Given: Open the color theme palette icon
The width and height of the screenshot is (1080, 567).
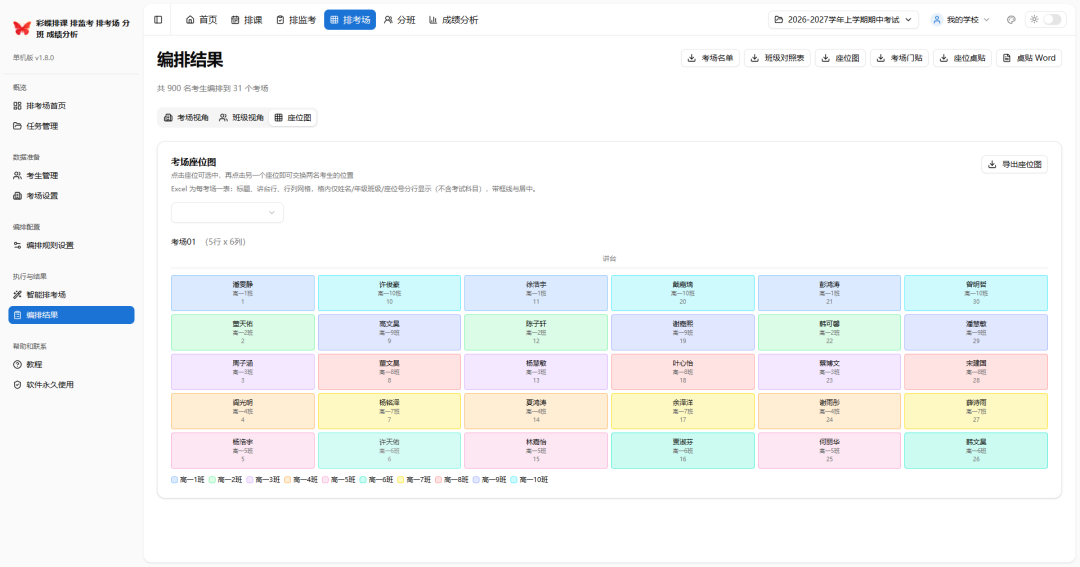Looking at the screenshot, I should coord(1011,20).
